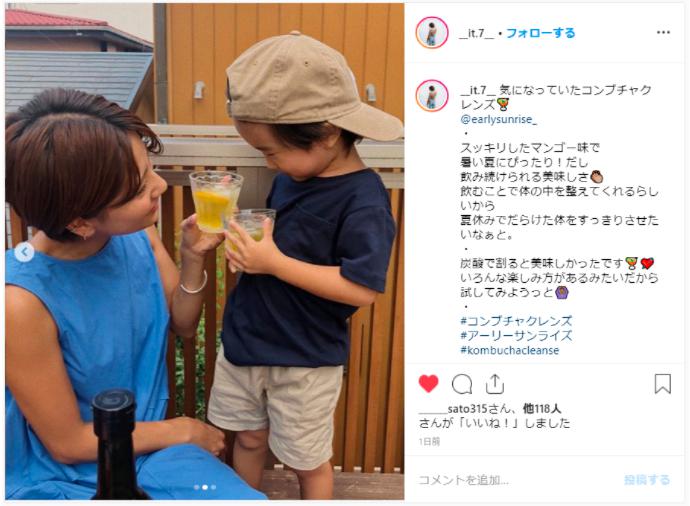Screen dimensions: 690x506
Task: Open the caption profile avatar of _it.7_
Action: click(432, 95)
